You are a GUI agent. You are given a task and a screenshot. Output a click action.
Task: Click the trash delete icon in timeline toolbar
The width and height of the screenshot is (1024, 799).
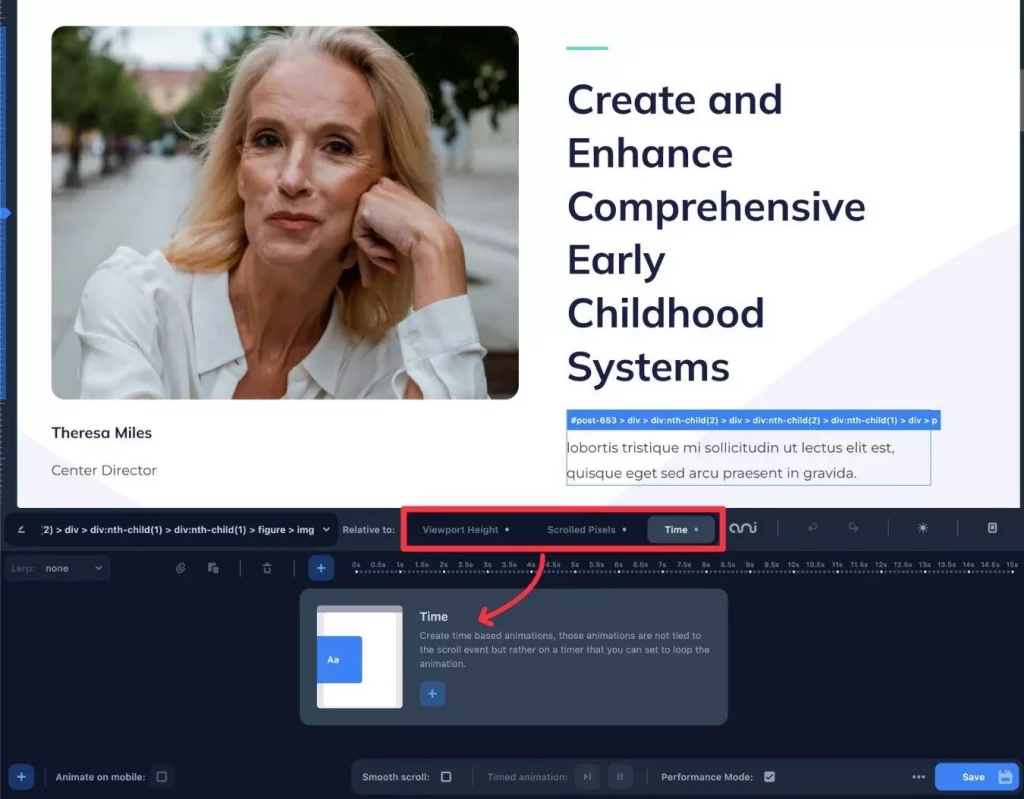tap(267, 568)
